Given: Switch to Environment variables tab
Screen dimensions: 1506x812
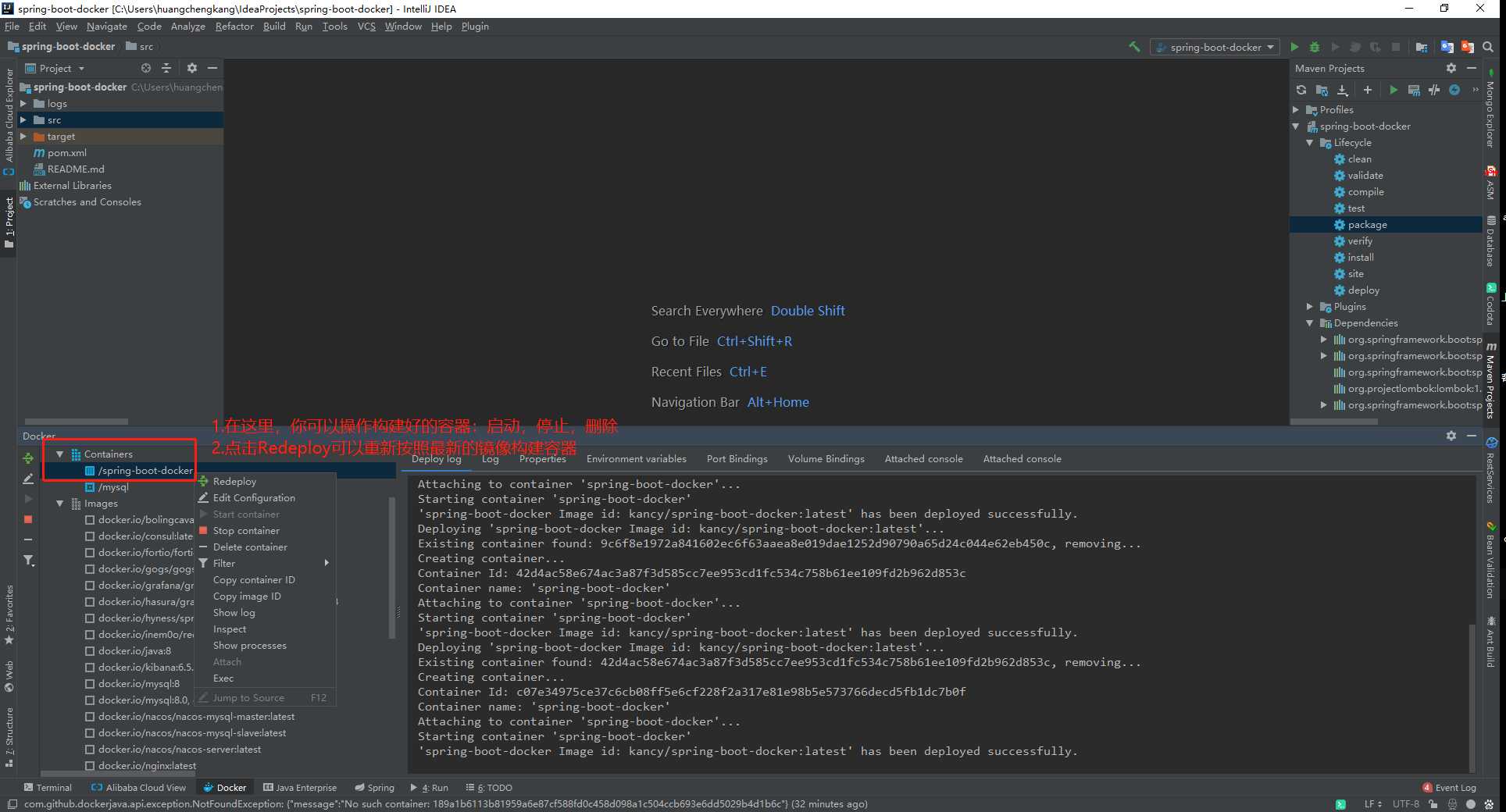Looking at the screenshot, I should [637, 459].
